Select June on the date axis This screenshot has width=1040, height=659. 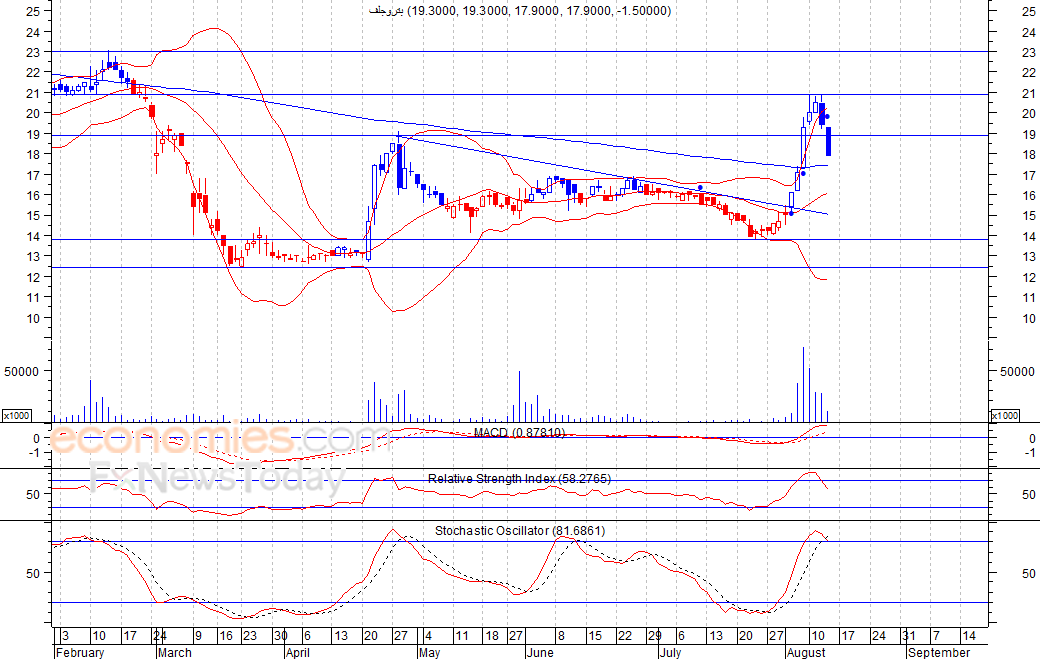[539, 652]
